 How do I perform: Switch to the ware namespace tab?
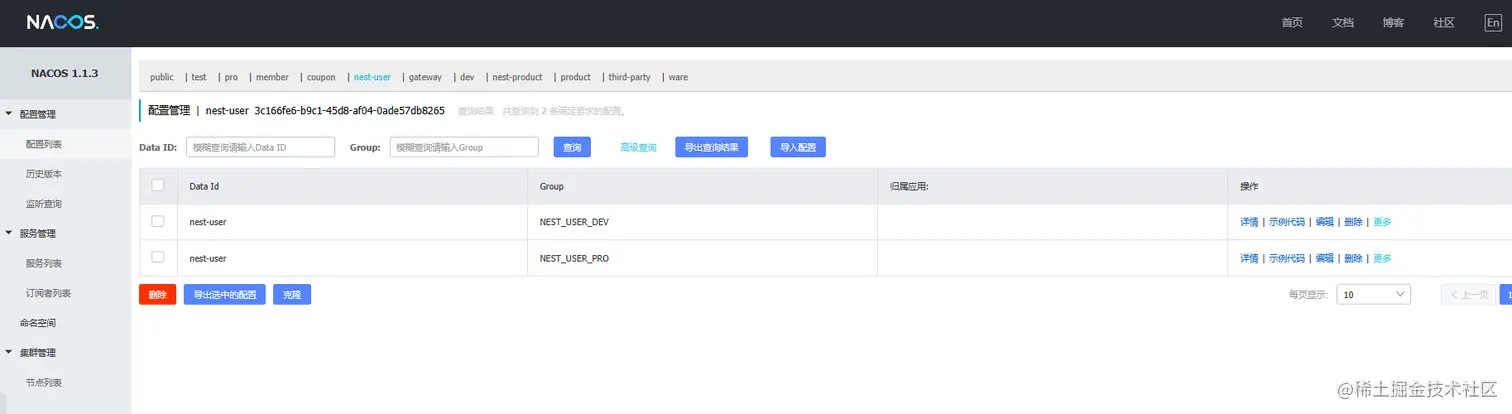coord(678,77)
